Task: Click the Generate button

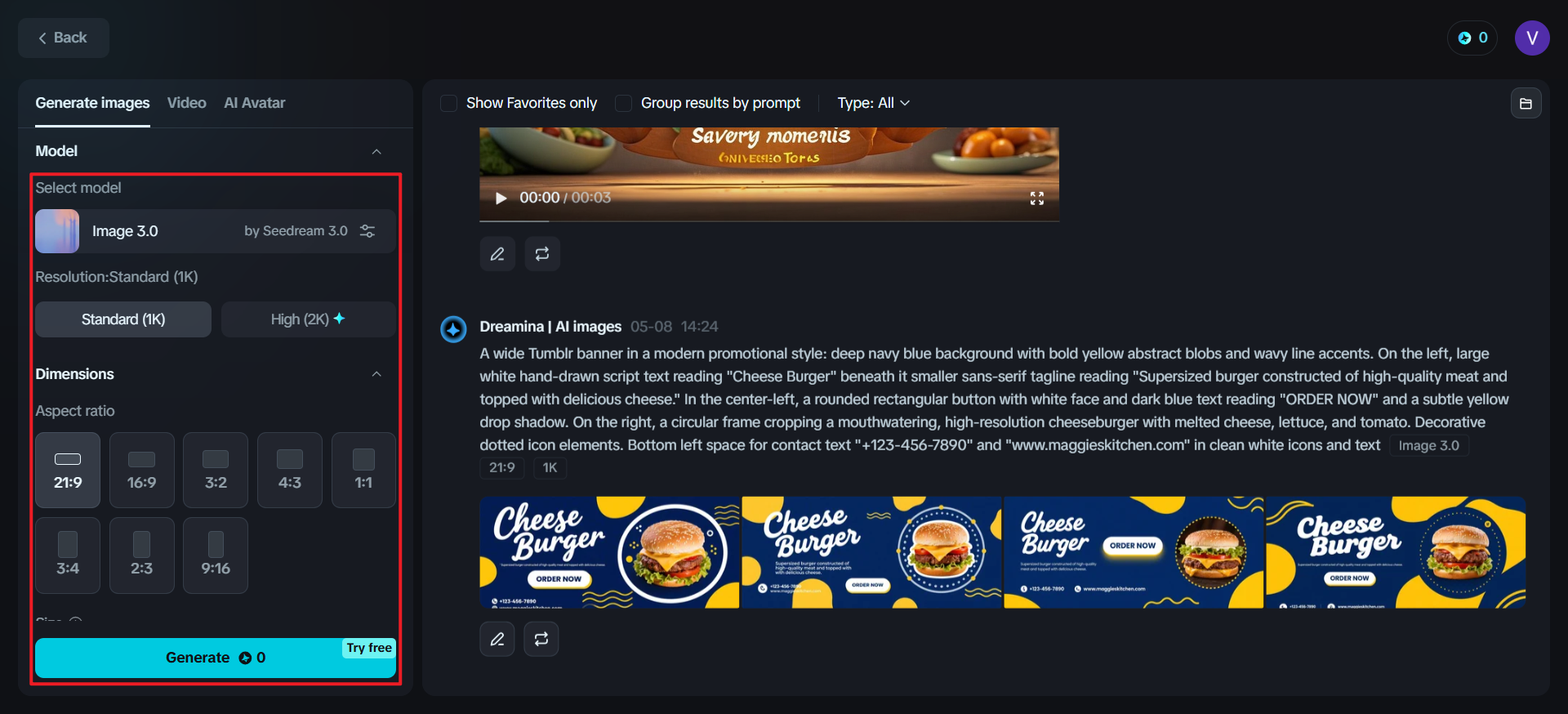Action: click(x=216, y=658)
